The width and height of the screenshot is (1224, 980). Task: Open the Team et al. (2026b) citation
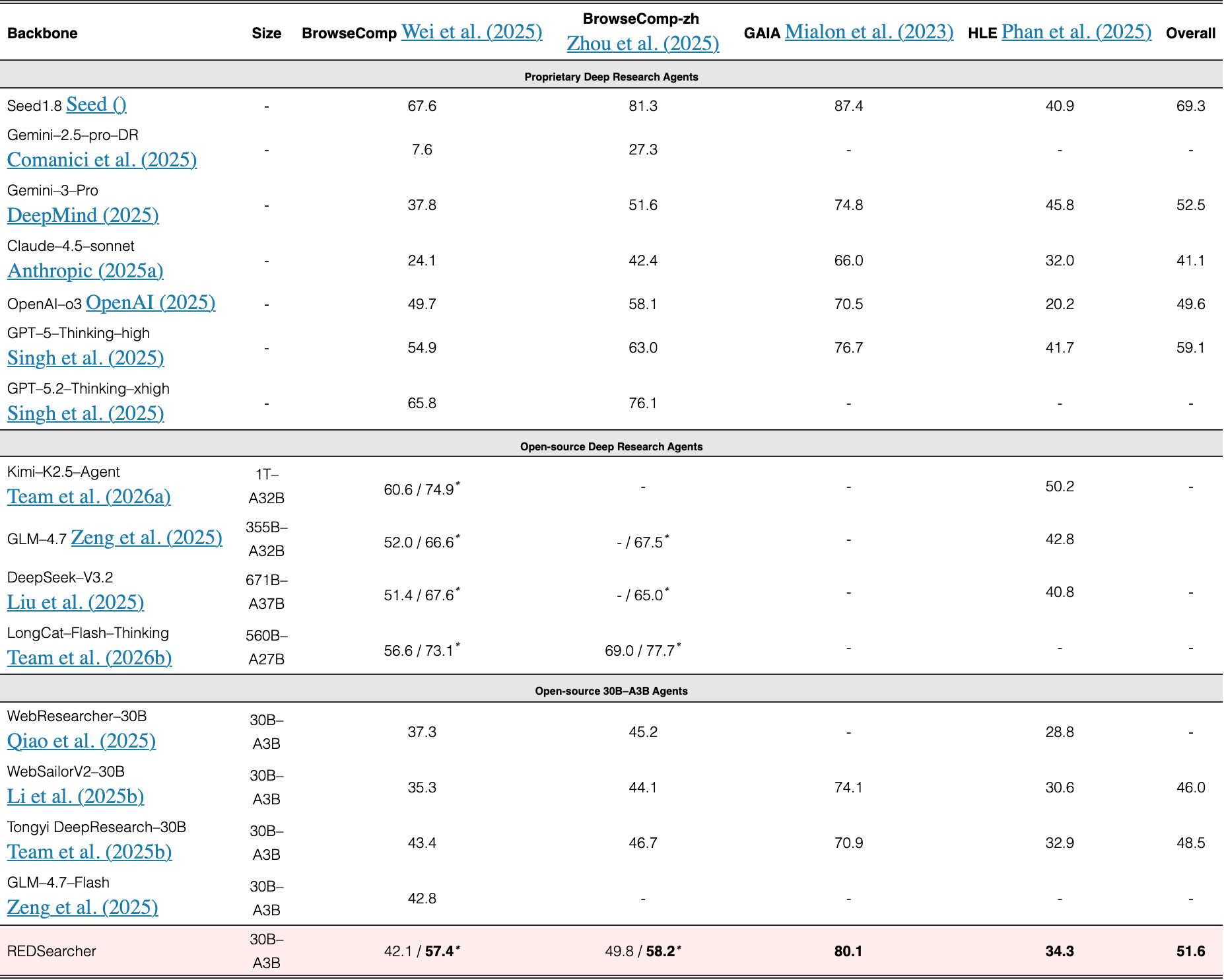coord(89,658)
